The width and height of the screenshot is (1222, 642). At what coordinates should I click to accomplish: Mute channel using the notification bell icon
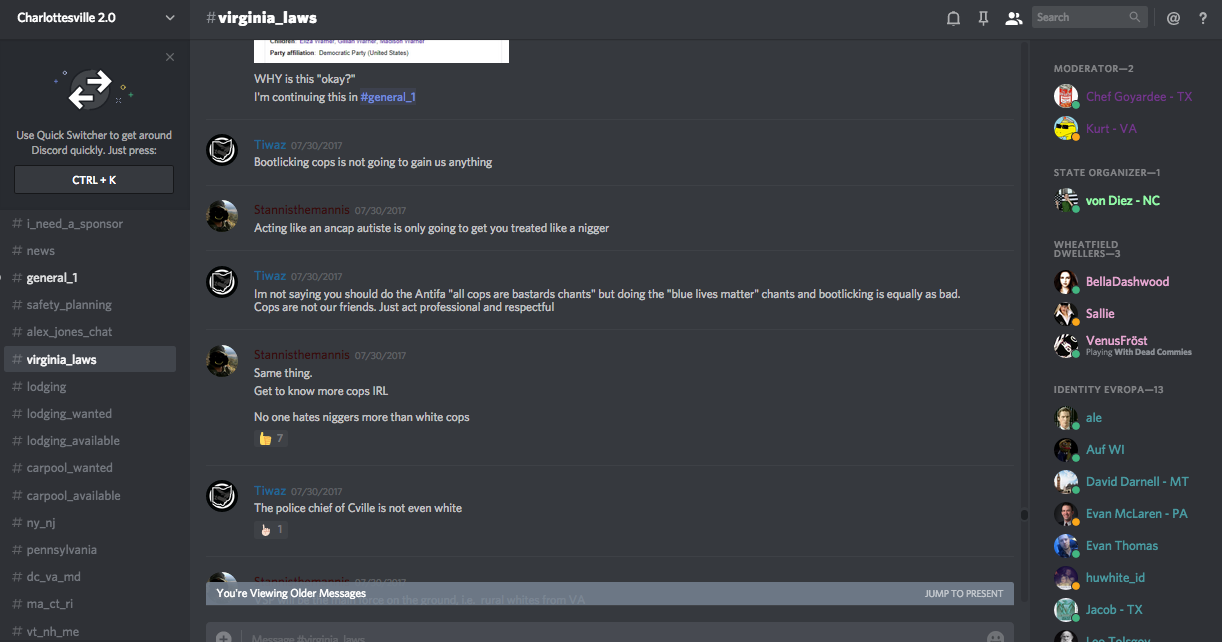pyautogui.click(x=953, y=18)
